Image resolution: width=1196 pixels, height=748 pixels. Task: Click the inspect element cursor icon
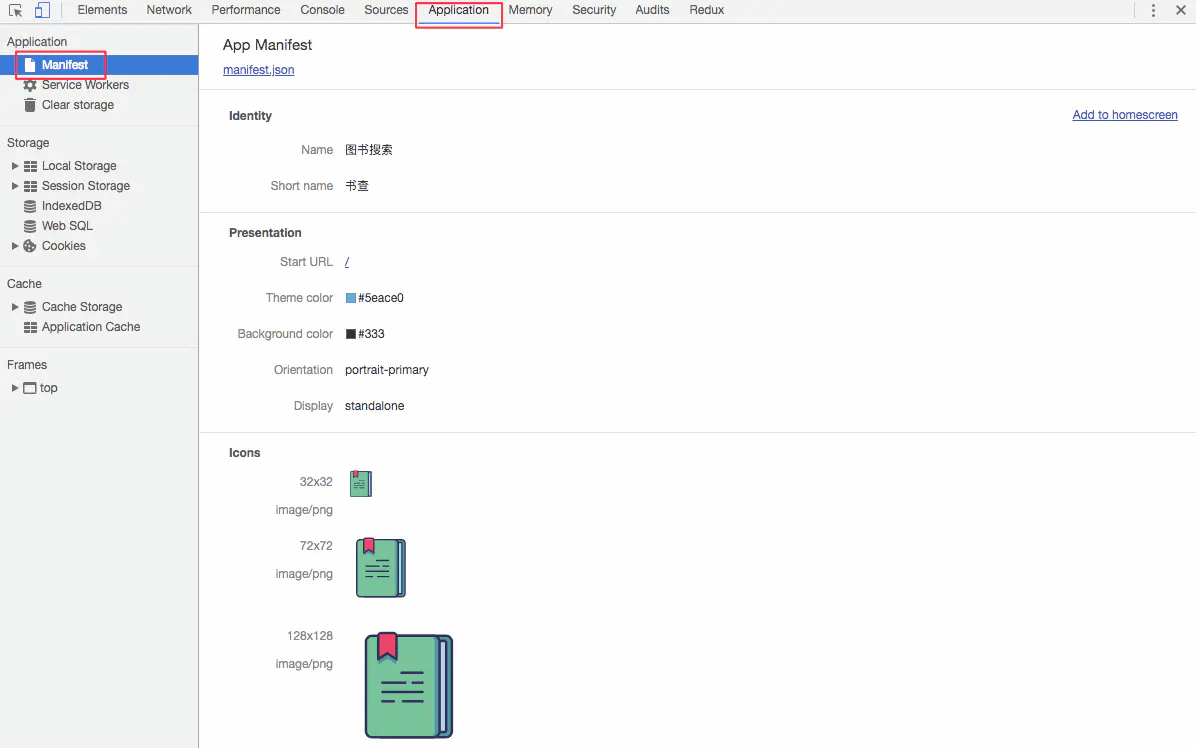click(x=16, y=11)
